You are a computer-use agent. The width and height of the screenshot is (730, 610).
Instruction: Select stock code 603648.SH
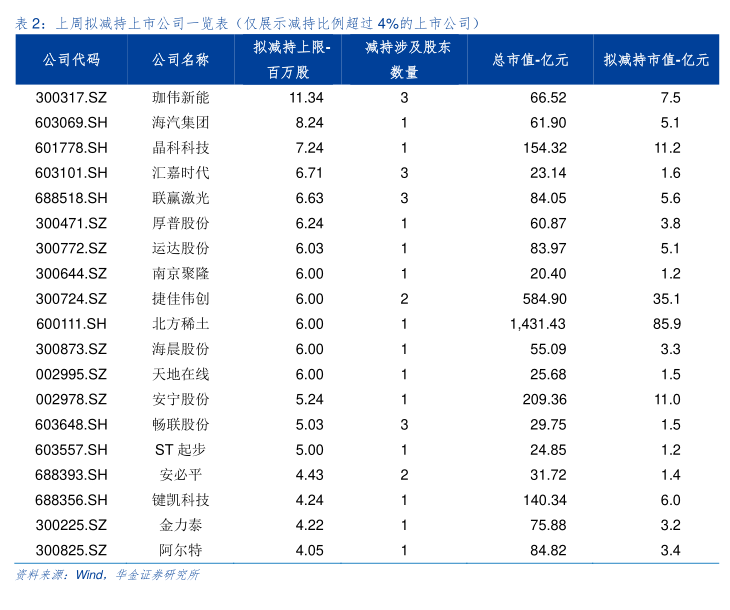(71, 425)
